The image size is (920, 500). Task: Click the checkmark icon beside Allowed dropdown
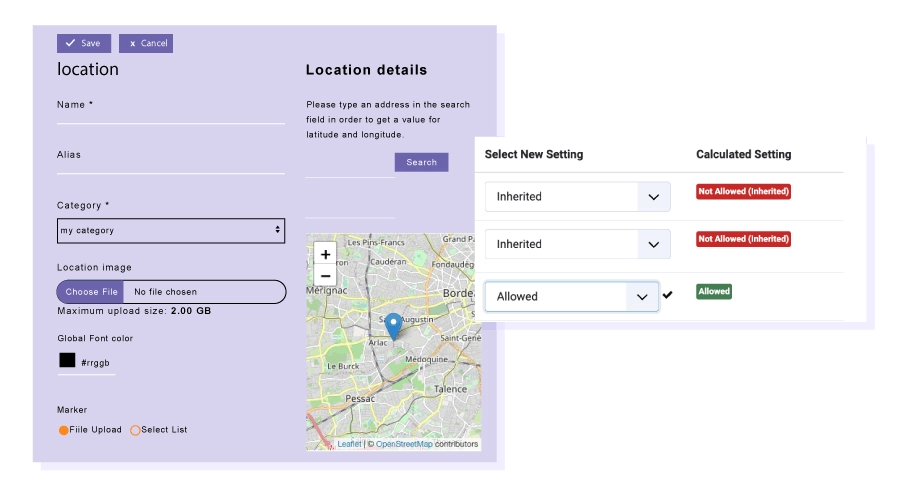668,295
